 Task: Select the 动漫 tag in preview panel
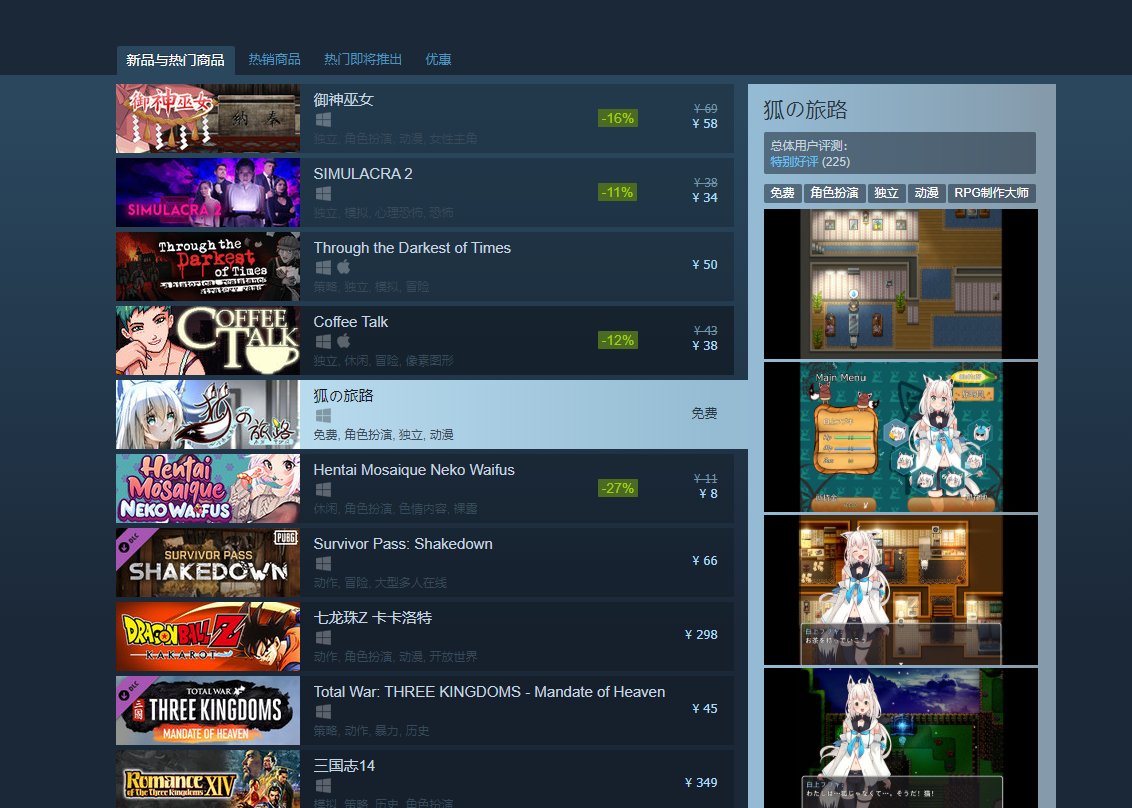click(926, 193)
